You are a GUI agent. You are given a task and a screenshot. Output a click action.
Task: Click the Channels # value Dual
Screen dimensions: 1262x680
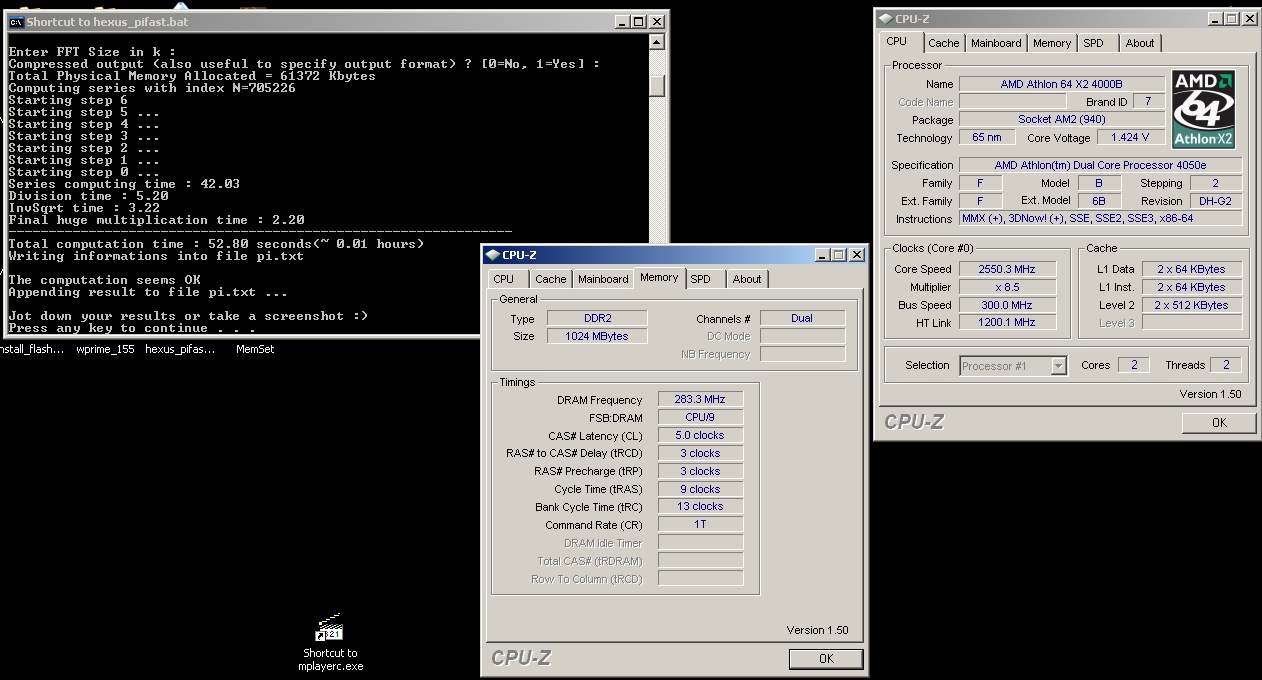click(x=802, y=318)
